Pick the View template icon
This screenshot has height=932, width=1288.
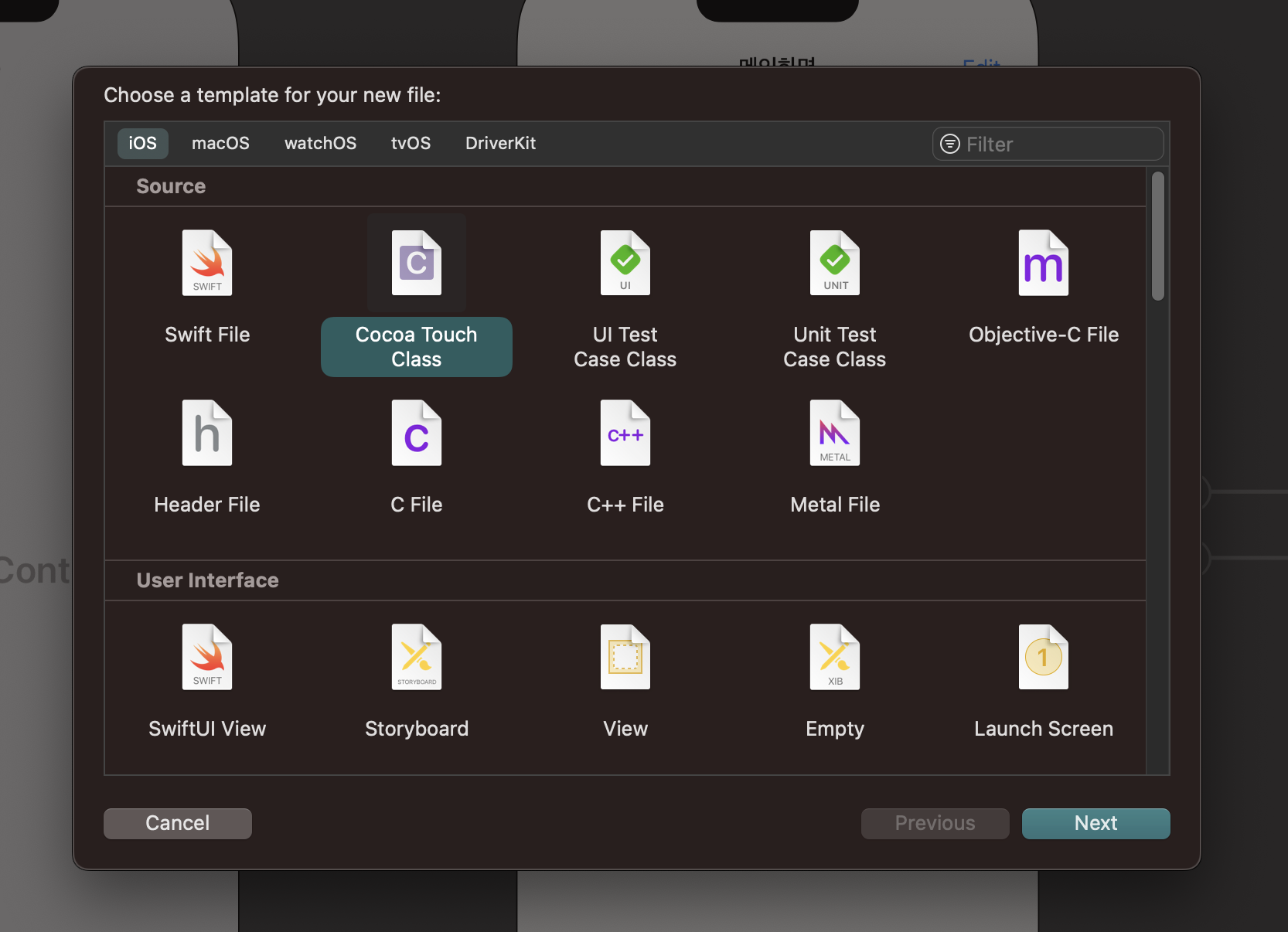[625, 657]
